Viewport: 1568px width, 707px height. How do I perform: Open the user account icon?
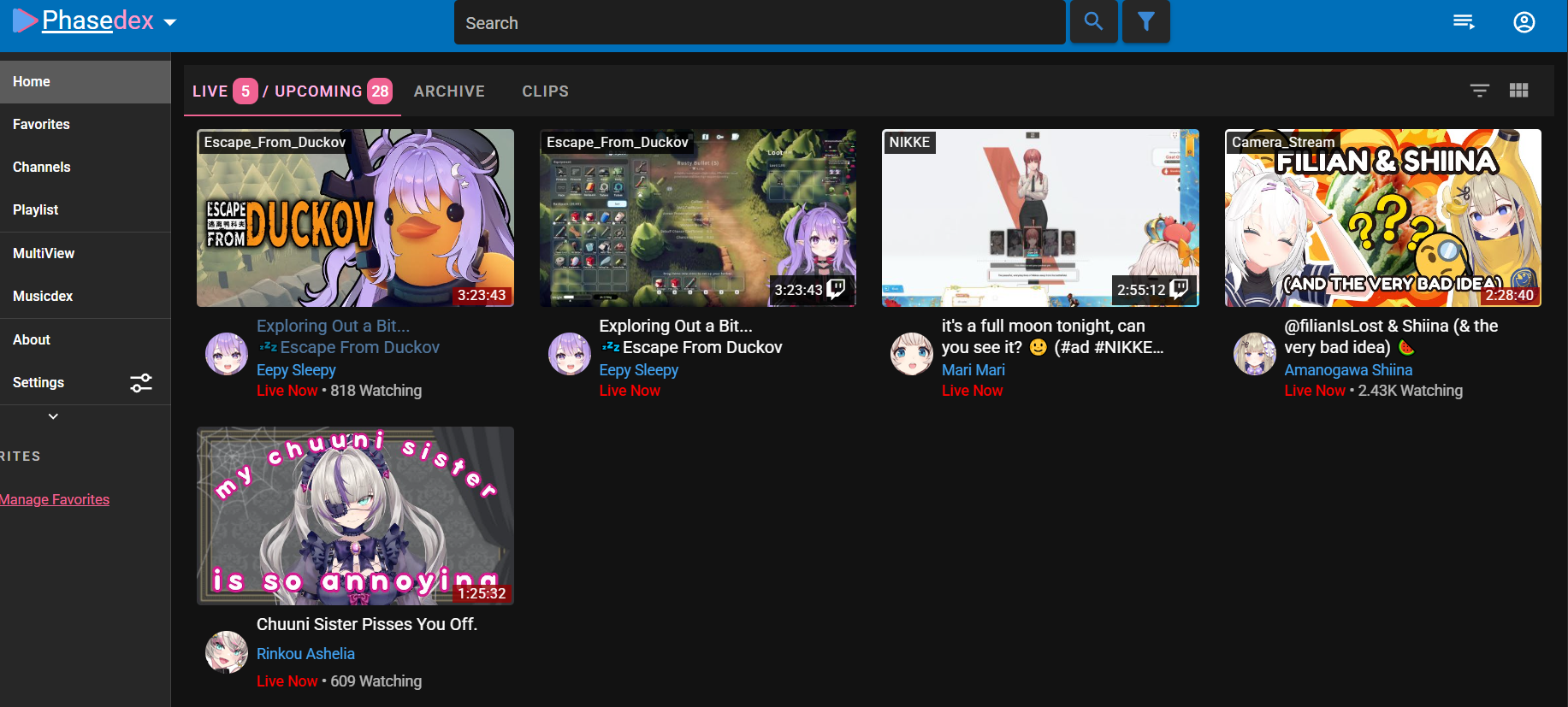(1524, 22)
